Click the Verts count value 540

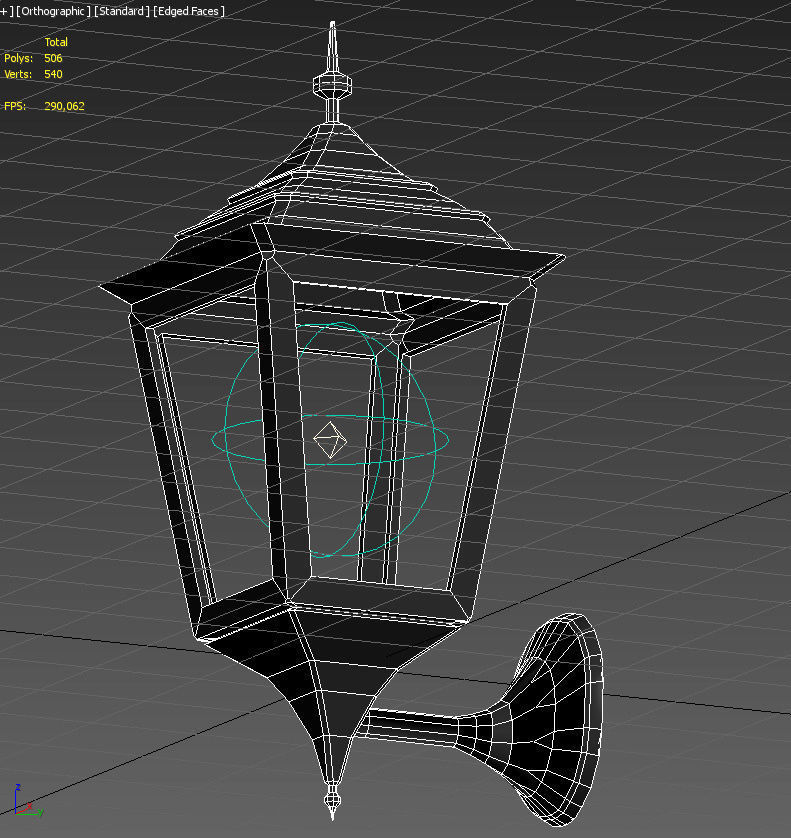53,74
